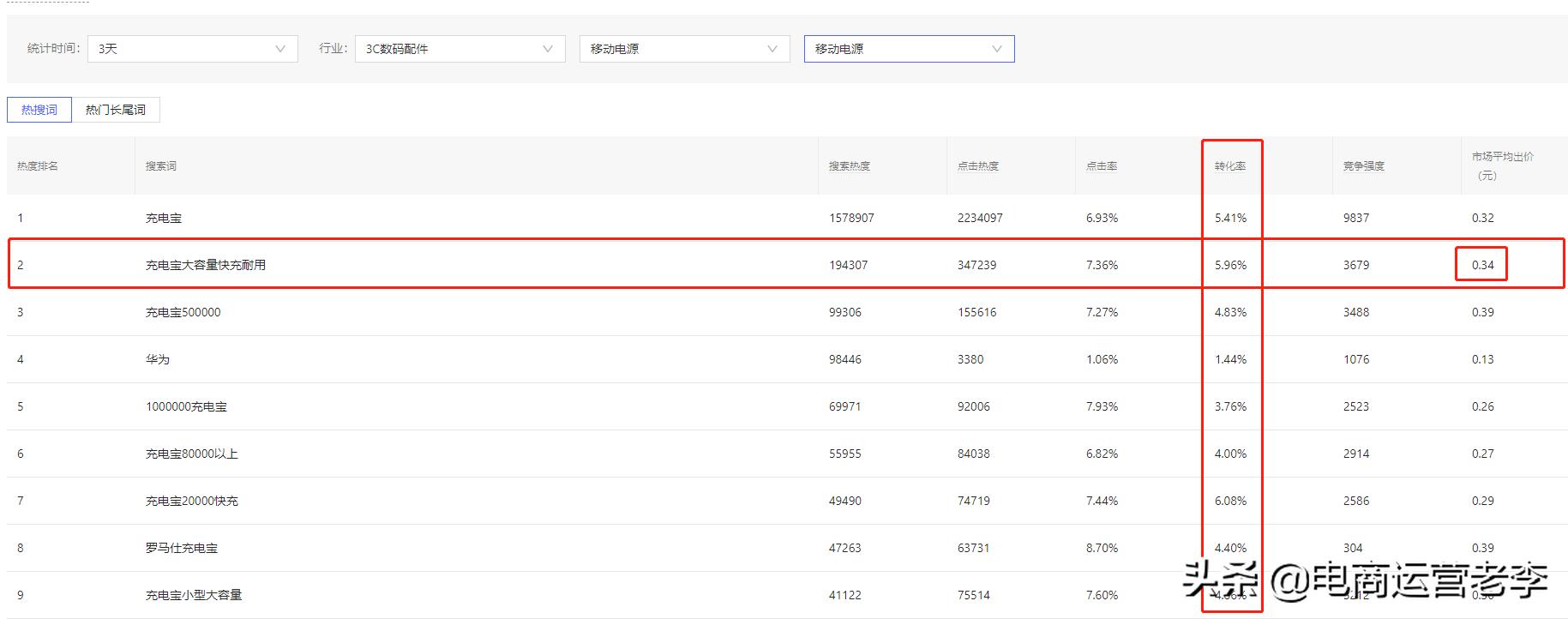Select search heat value 98446
Screen dimensions: 1568x619
tap(845, 359)
